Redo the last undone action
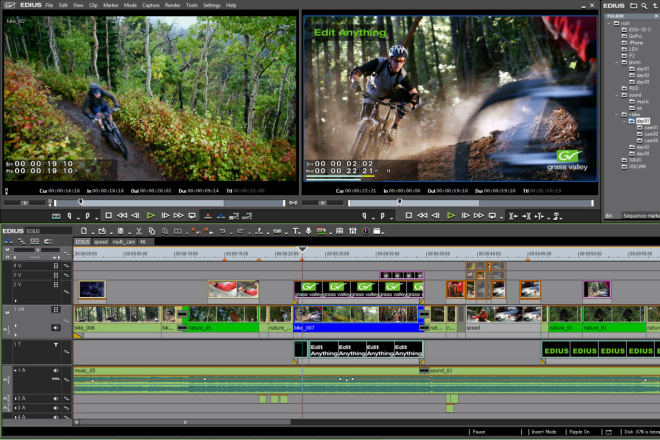660x440 pixels. [240, 231]
